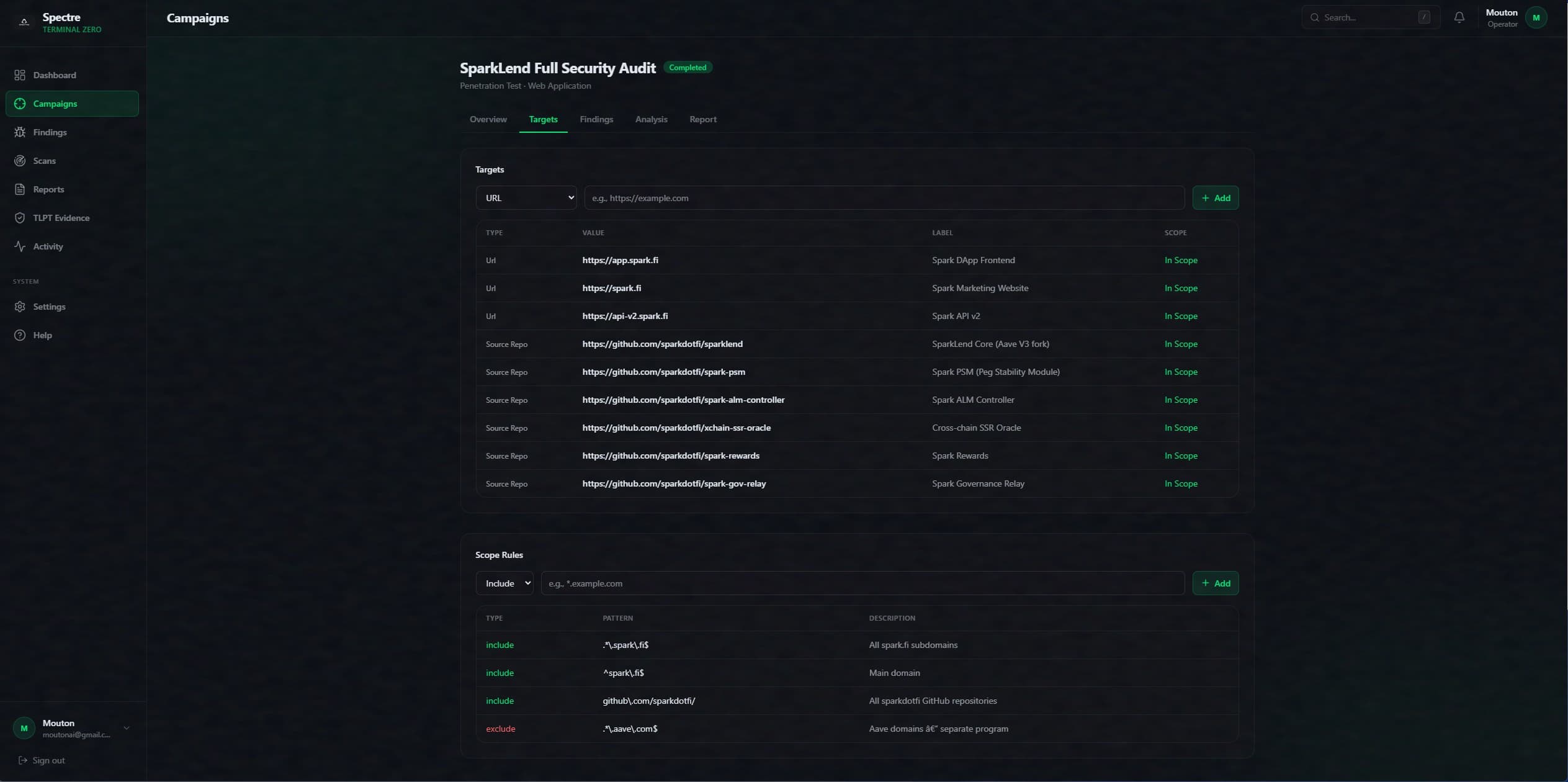Open the Findings bug icon in sidebar
The width and height of the screenshot is (1568, 782).
coord(20,132)
